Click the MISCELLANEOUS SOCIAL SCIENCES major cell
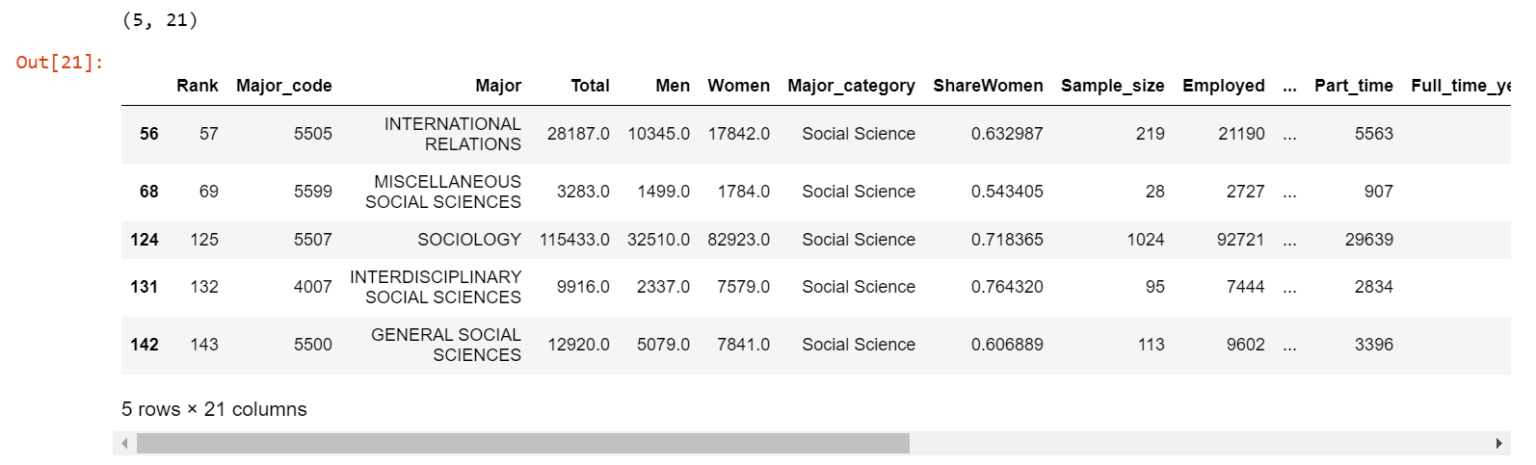 point(443,192)
